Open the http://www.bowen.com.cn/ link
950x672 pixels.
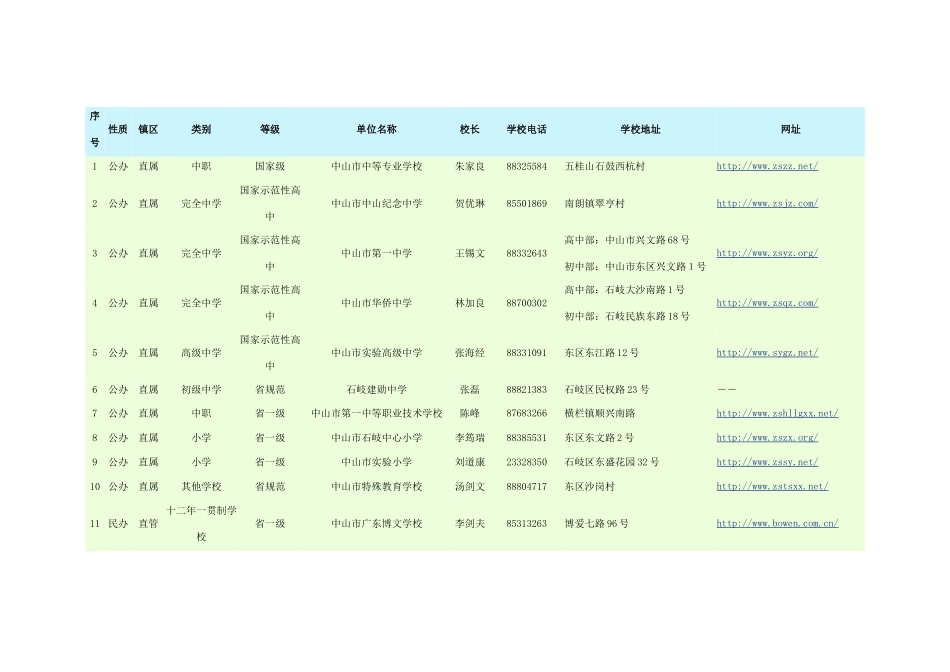(x=777, y=524)
